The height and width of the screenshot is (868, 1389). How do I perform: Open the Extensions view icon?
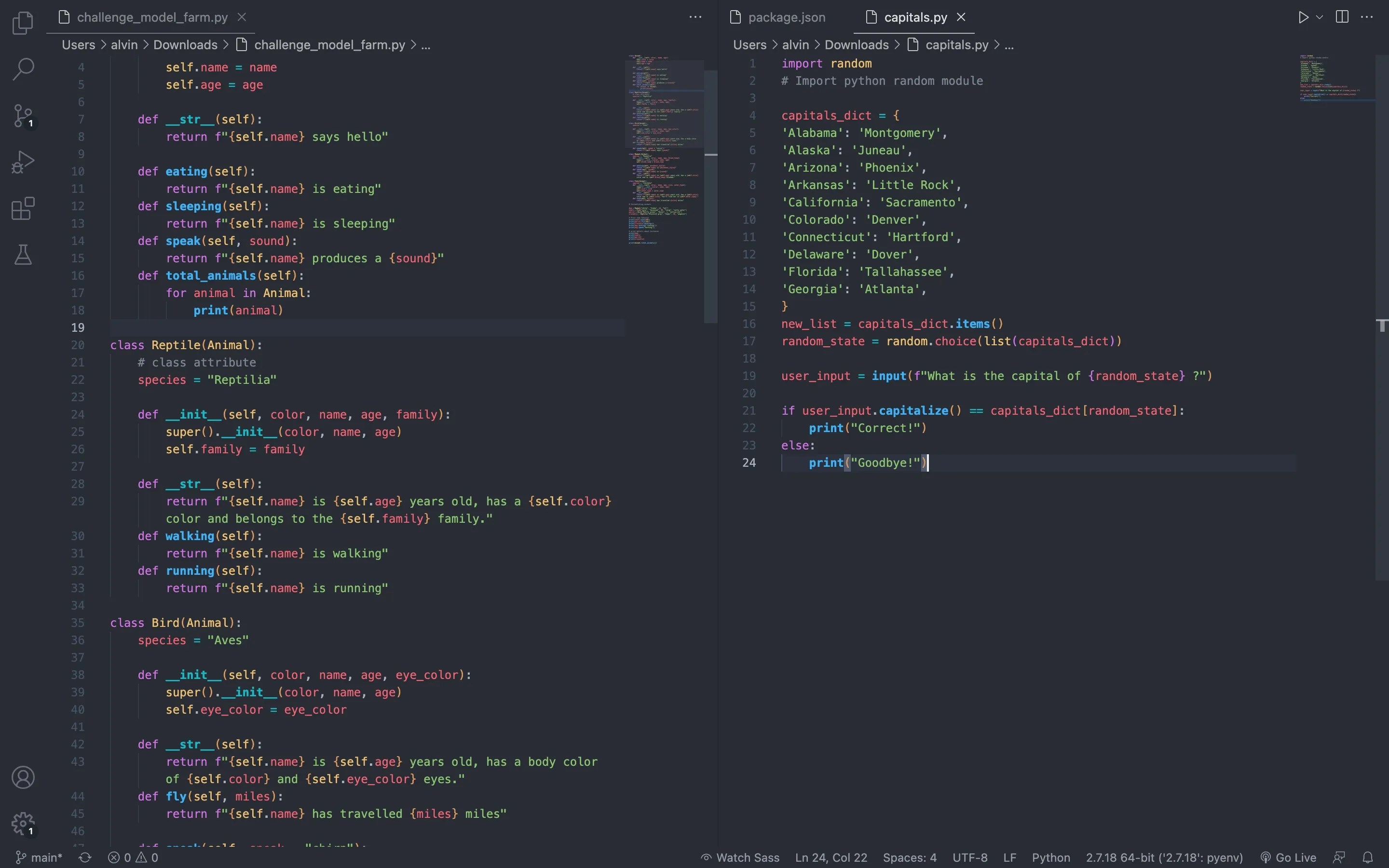coord(23,209)
